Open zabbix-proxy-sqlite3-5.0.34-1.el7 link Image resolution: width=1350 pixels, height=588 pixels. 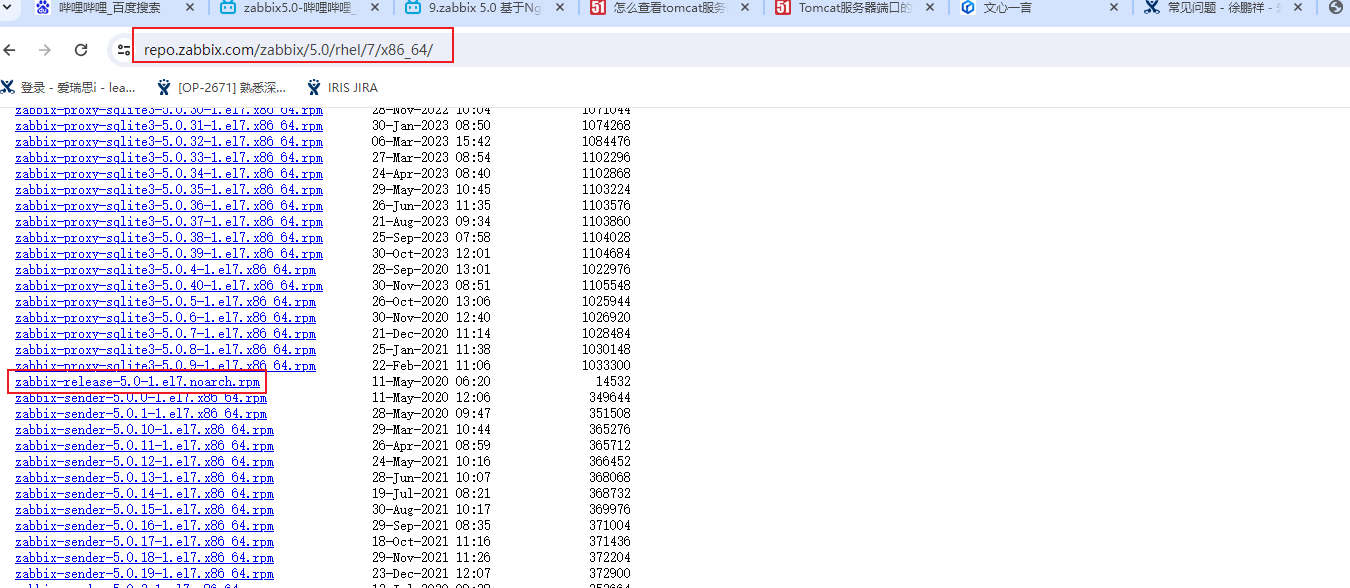[x=169, y=174]
